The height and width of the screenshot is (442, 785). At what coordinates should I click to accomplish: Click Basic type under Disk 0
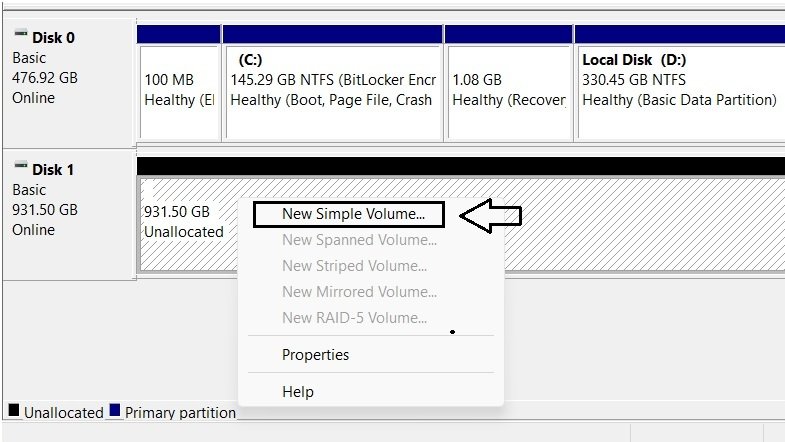click(x=29, y=58)
